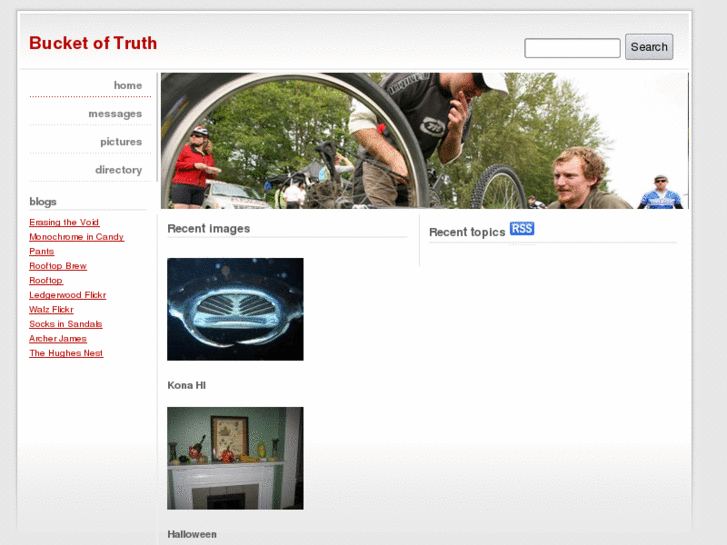Open the pictures menu item
727x545 pixels.
pyautogui.click(x=121, y=142)
